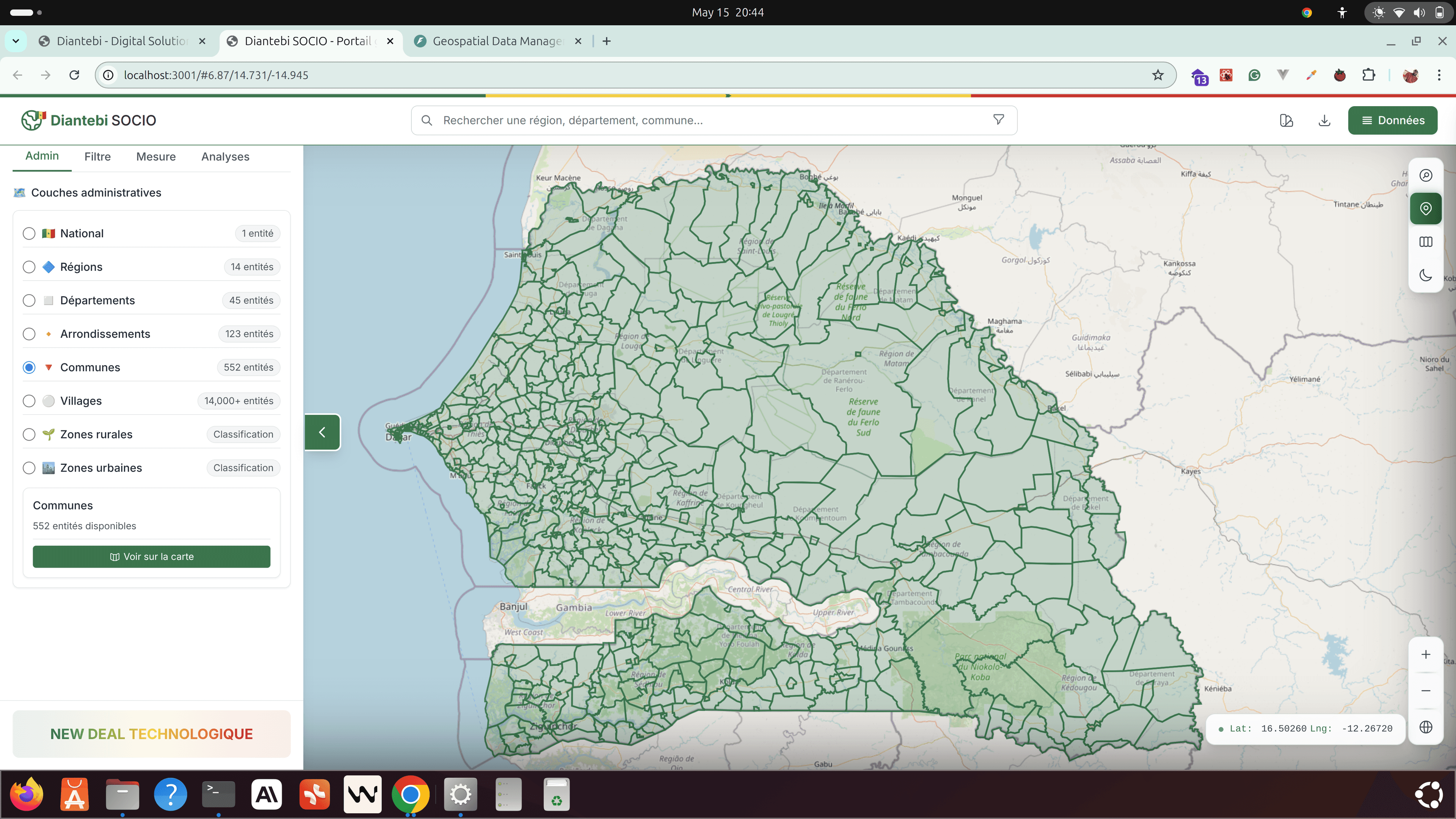Select the Départements layer radio button
The image size is (1456, 819).
(29, 300)
